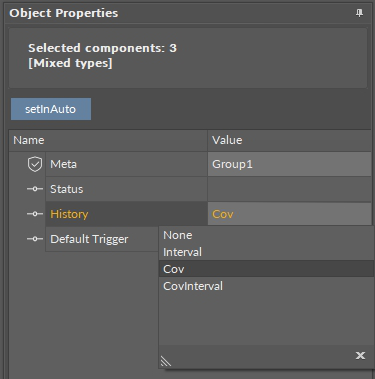Edit the Meta value Group1 field

(x=289, y=164)
